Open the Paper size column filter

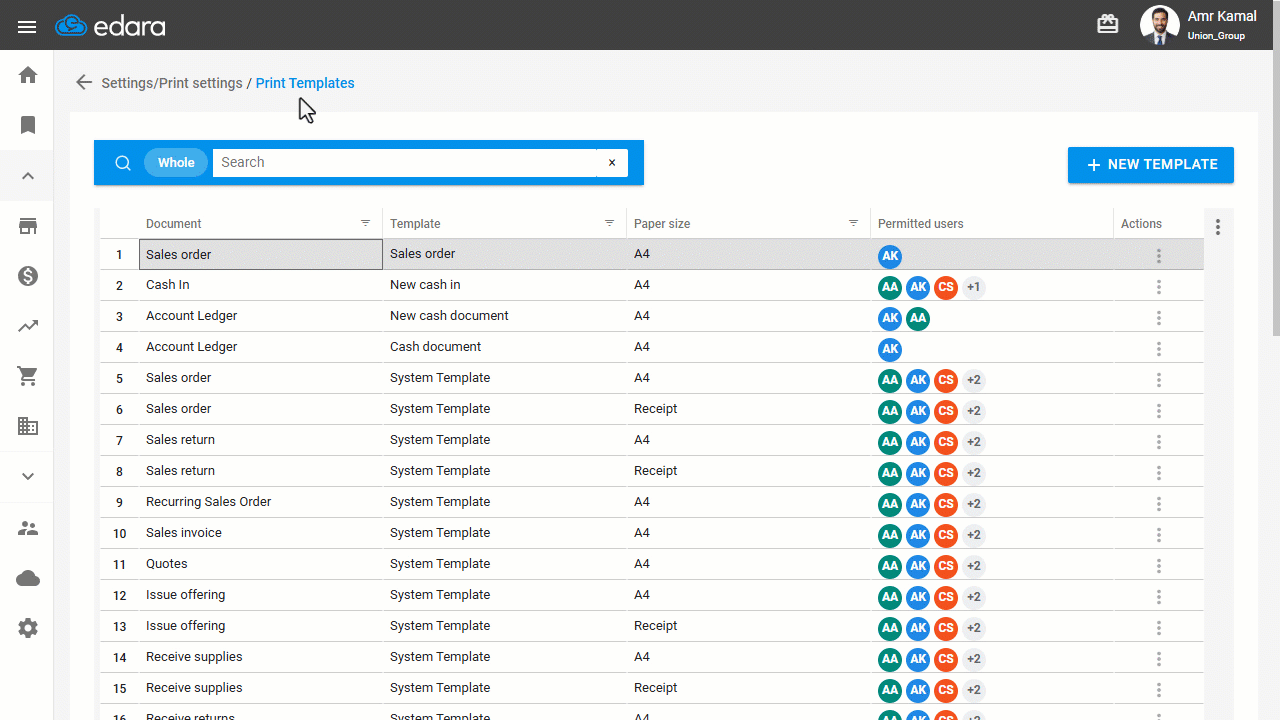[854, 223]
